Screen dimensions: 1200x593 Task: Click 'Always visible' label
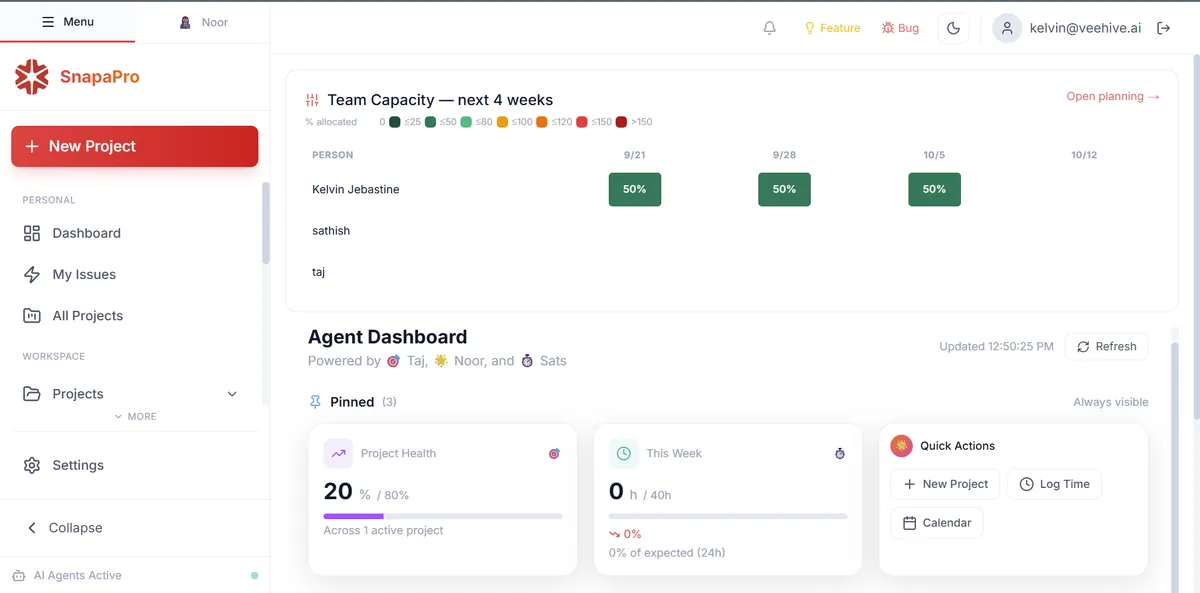click(x=1111, y=402)
